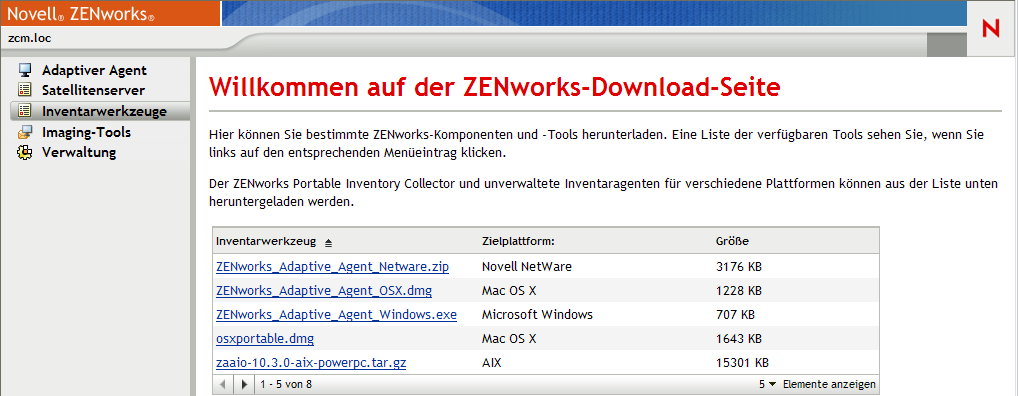Click the 707 KB size cell
Screen dimensions: 1018x396
[x=735, y=314]
